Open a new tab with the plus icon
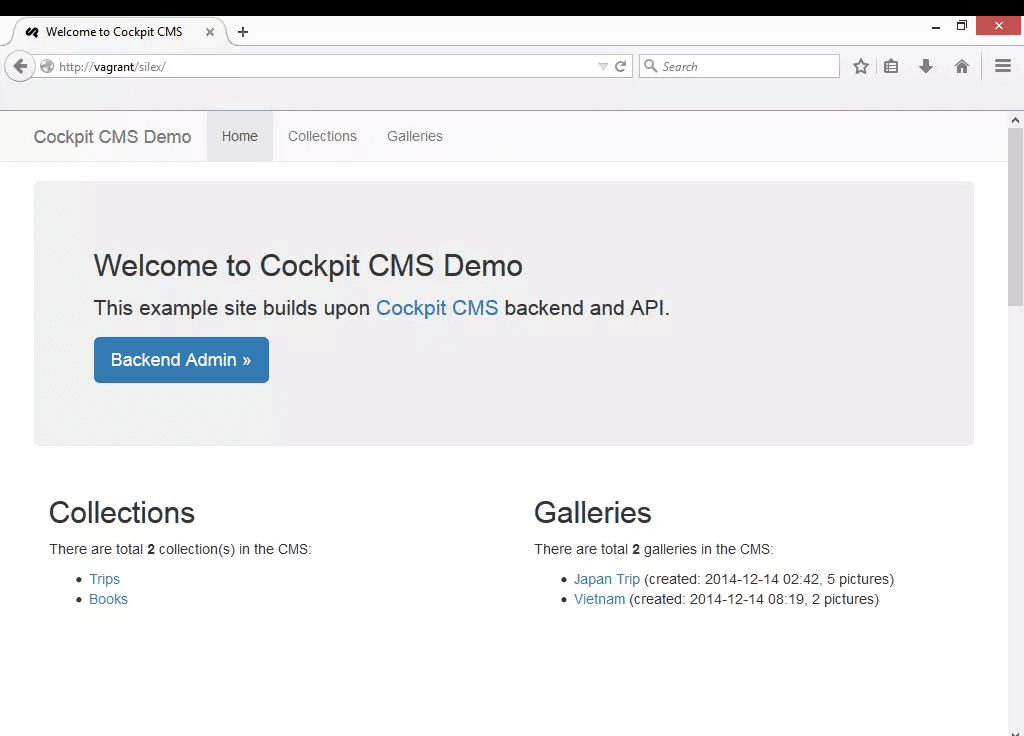The image size is (1024, 736). [x=242, y=32]
